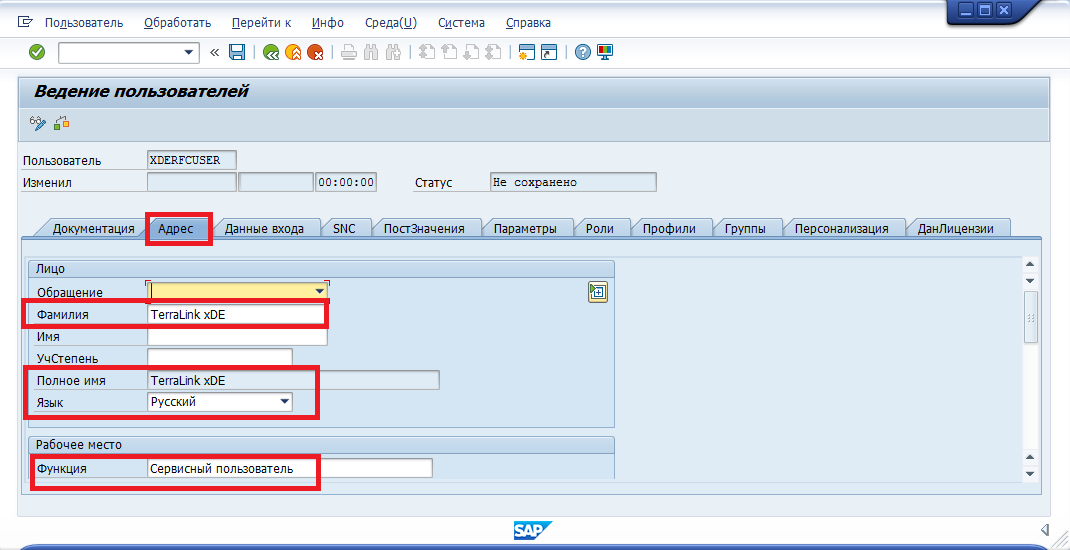Click the vertical scrollbar down arrow
Viewport: 1070px width, 550px height.
(1030, 472)
